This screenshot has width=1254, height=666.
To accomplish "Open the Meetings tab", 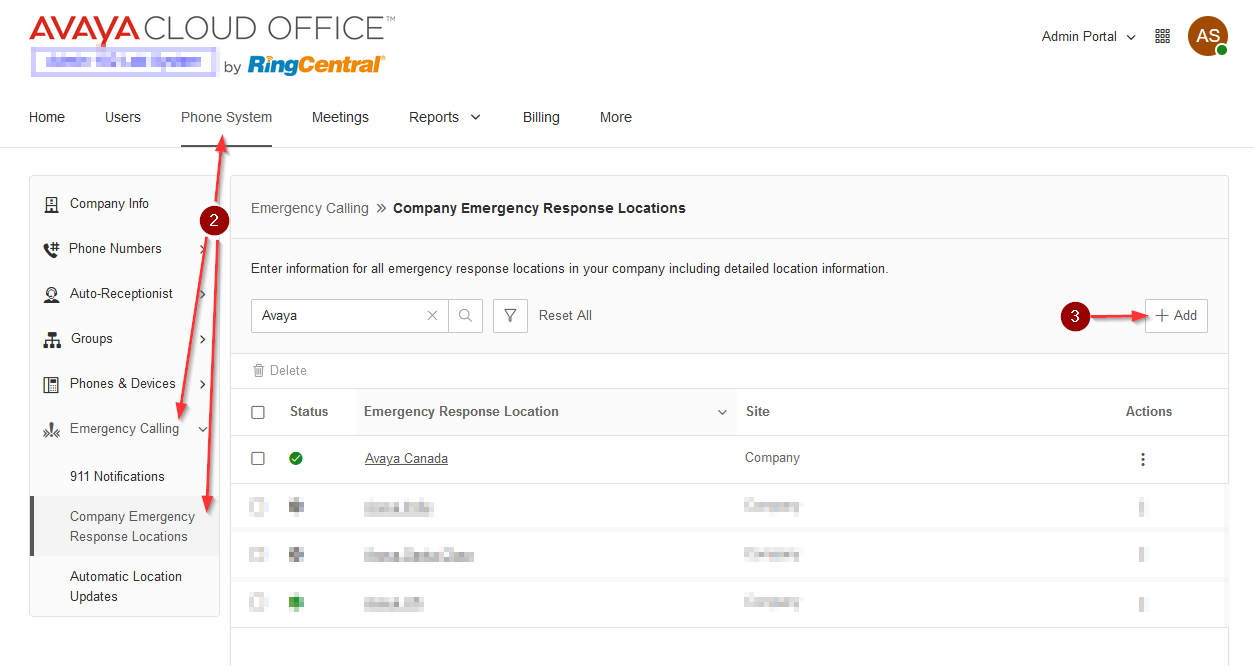I will 340,117.
